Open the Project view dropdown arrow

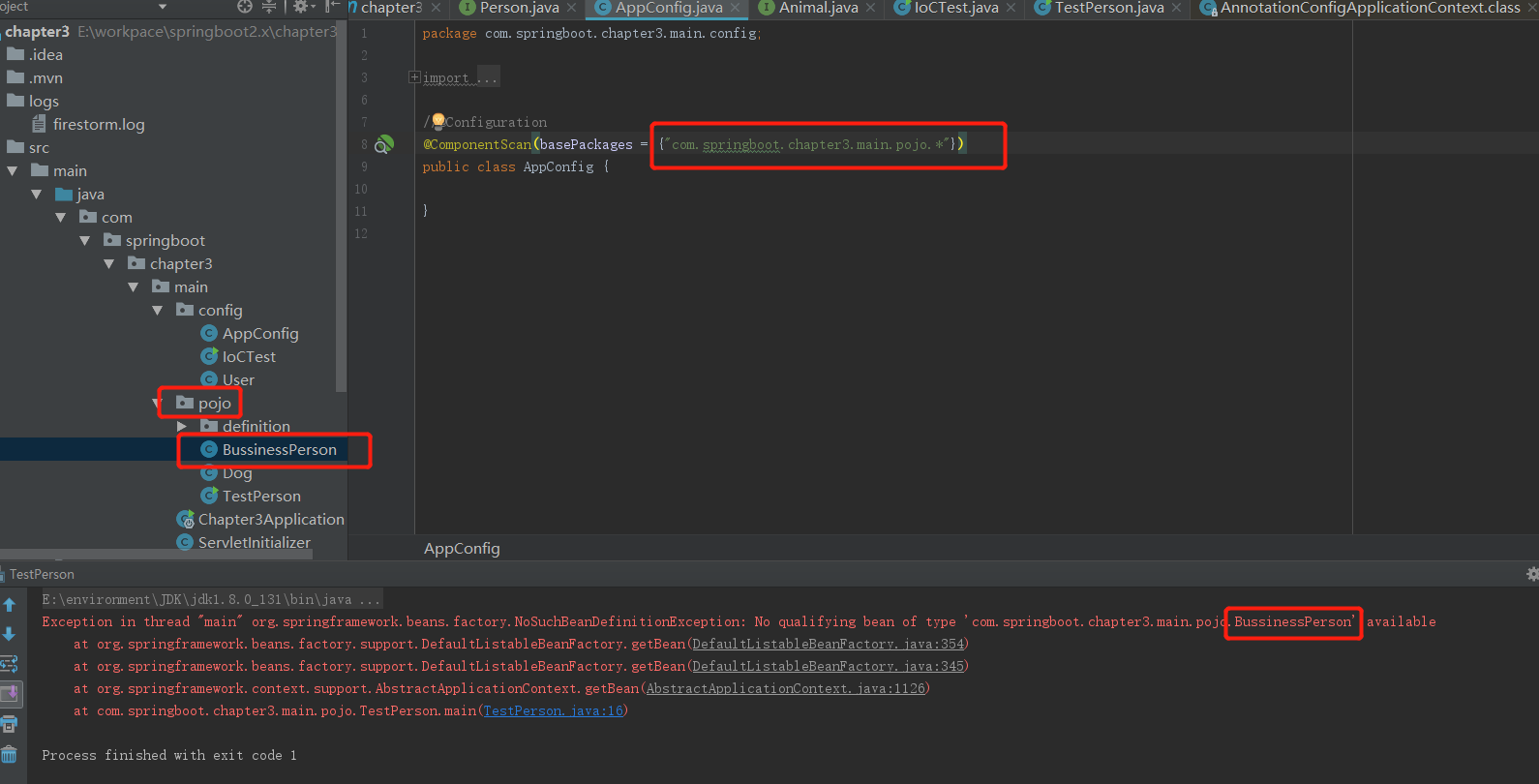[163, 7]
